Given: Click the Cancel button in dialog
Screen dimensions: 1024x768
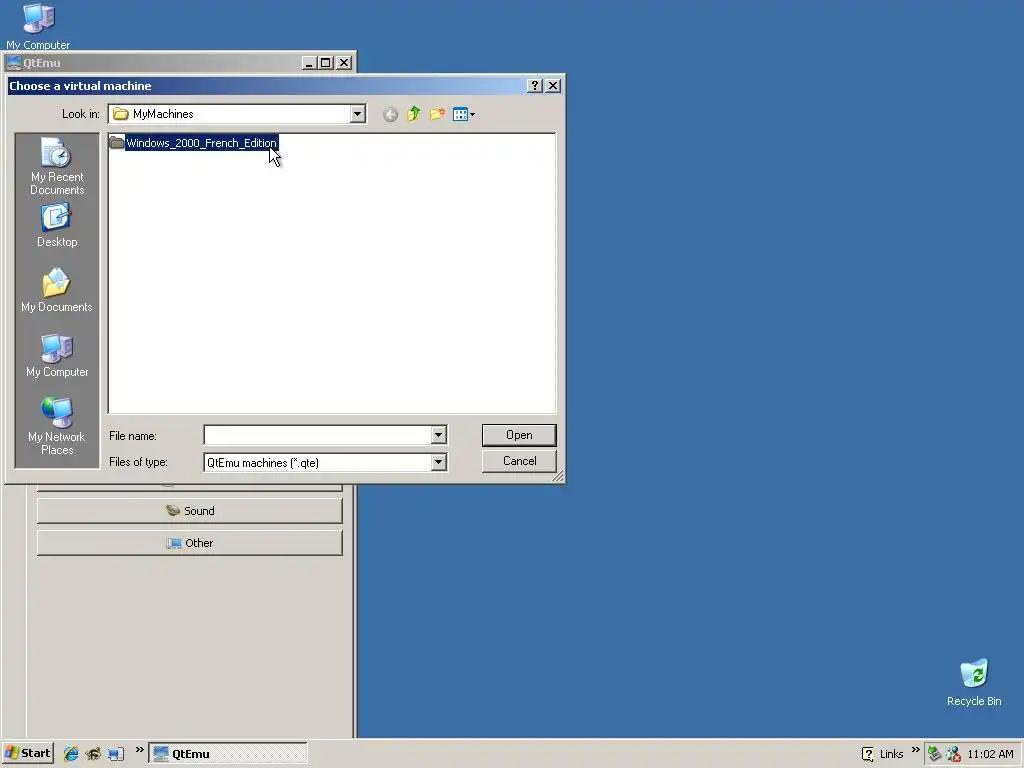Looking at the screenshot, I should coord(519,461).
